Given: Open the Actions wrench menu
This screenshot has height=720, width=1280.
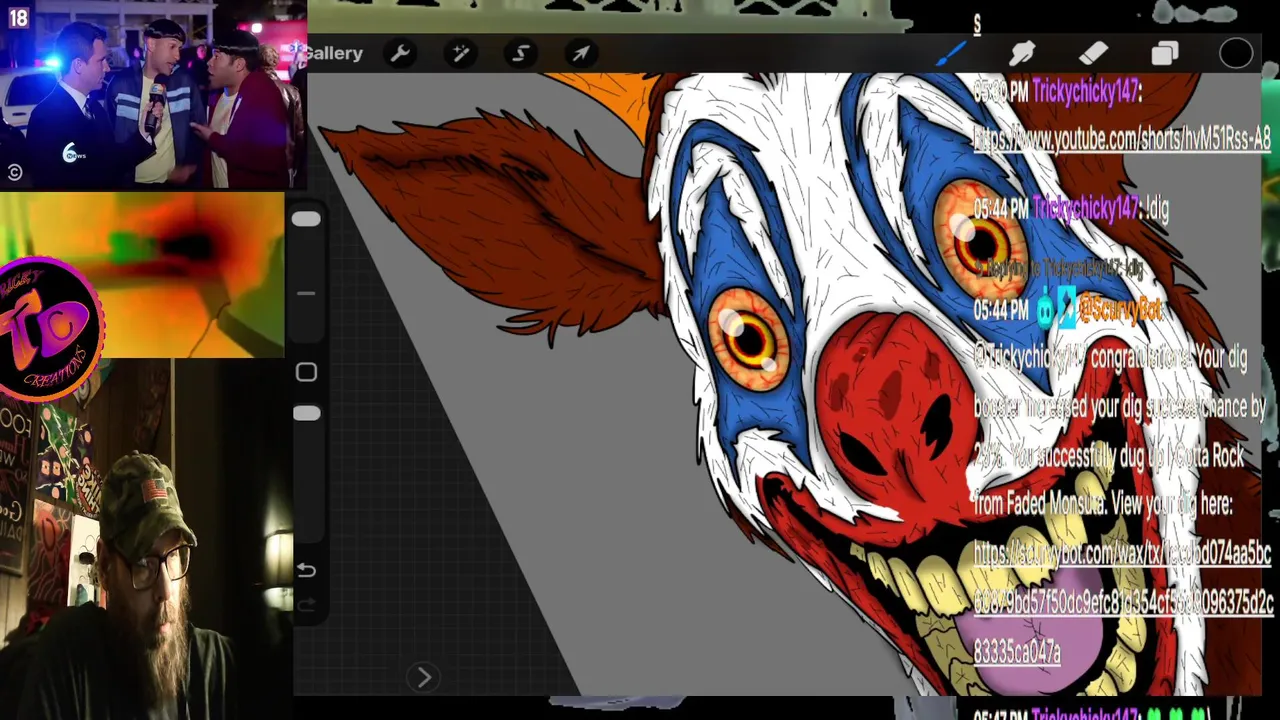Looking at the screenshot, I should [x=399, y=53].
